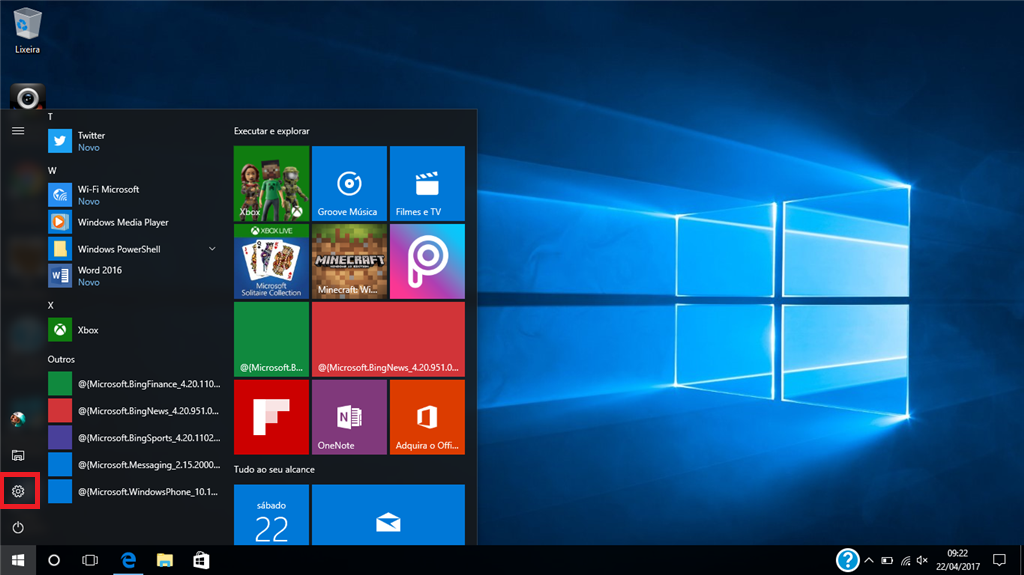Open the calendar tile showing sábado 22
This screenshot has height=575, width=1024.
(x=272, y=515)
